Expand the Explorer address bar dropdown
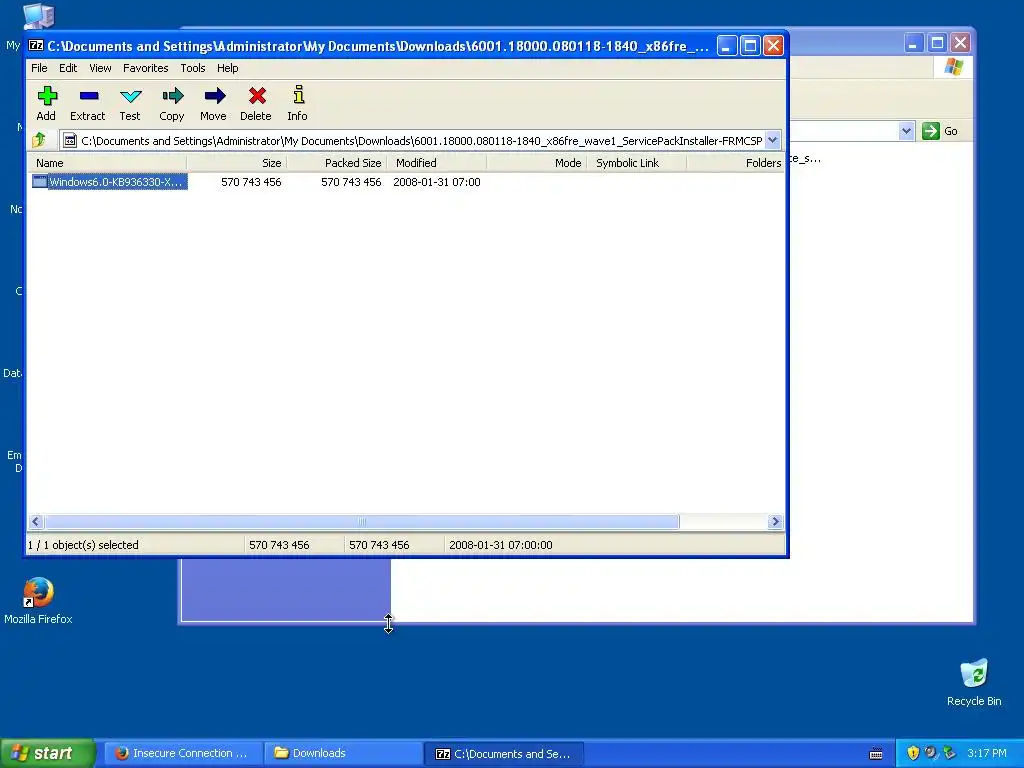This screenshot has height=768, width=1024. tap(906, 131)
